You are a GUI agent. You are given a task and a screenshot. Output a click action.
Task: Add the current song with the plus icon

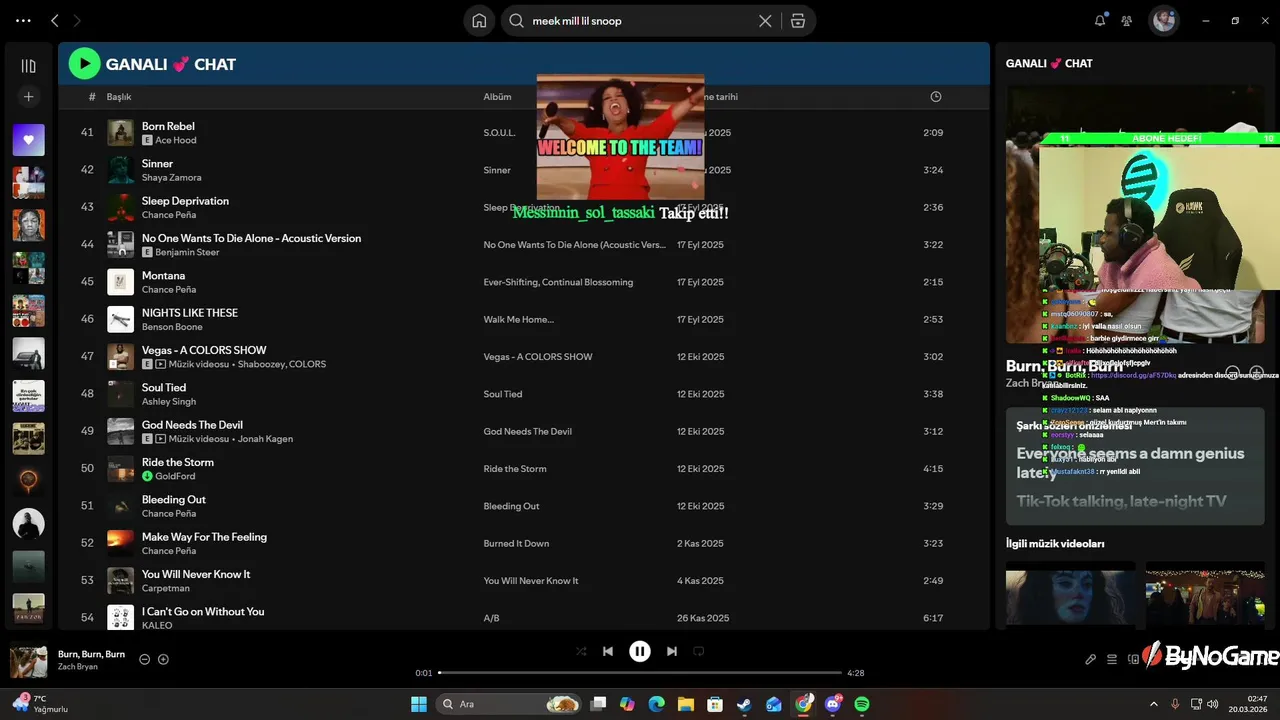pyautogui.click(x=163, y=659)
